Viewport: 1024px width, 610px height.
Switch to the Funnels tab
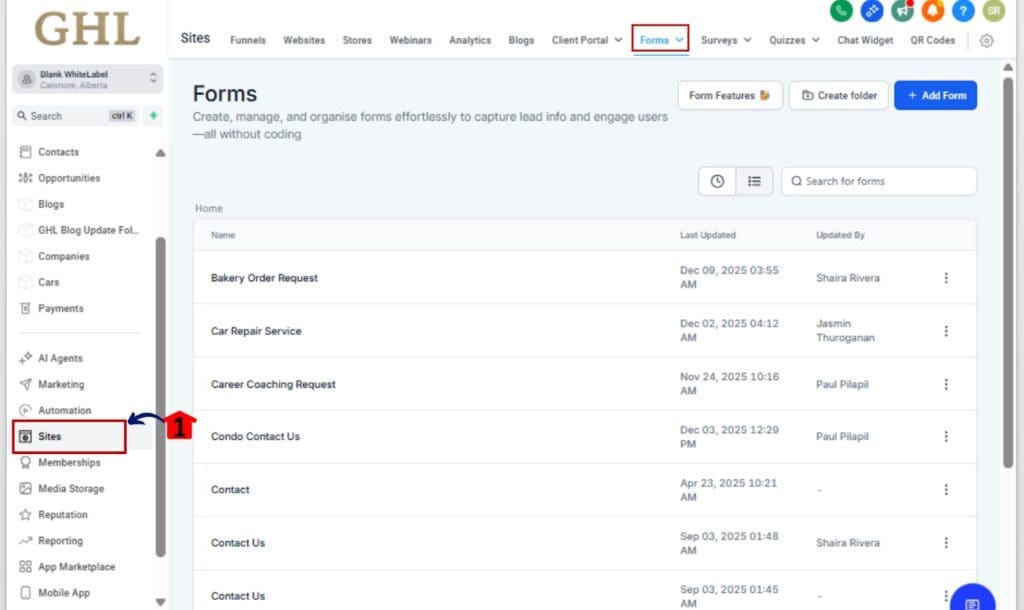pyautogui.click(x=247, y=40)
